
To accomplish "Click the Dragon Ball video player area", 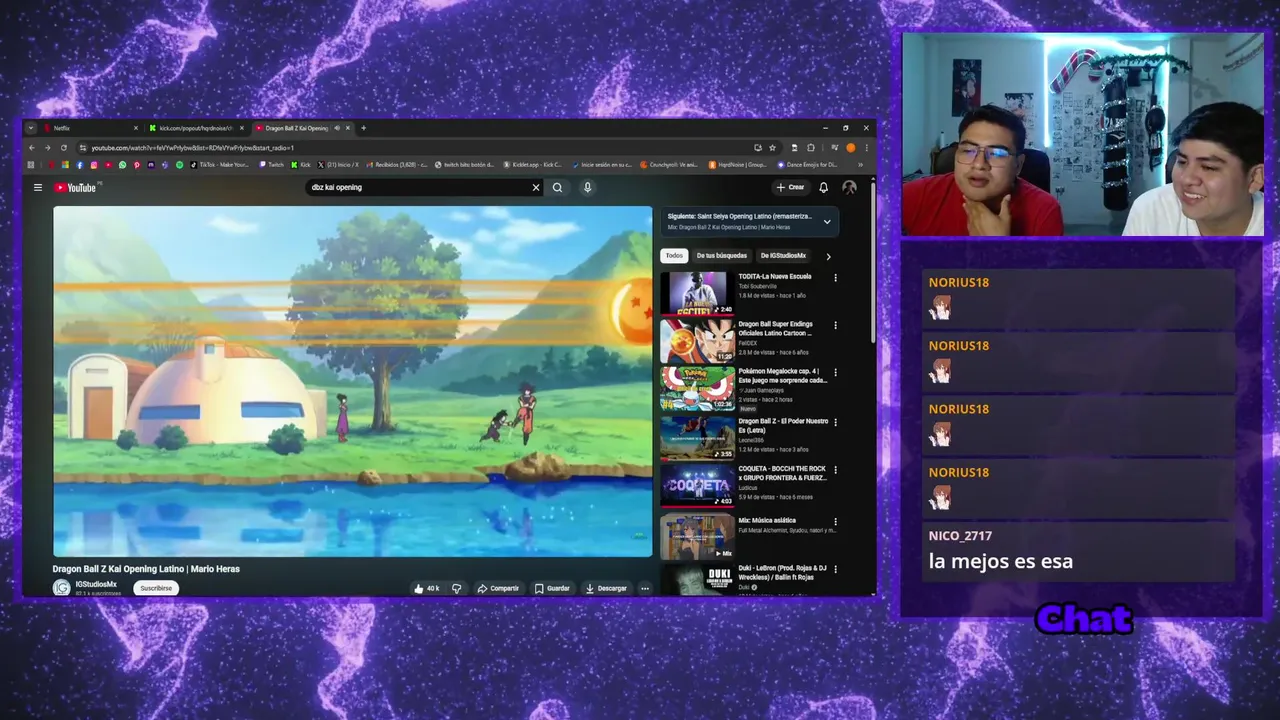I will pyautogui.click(x=352, y=381).
